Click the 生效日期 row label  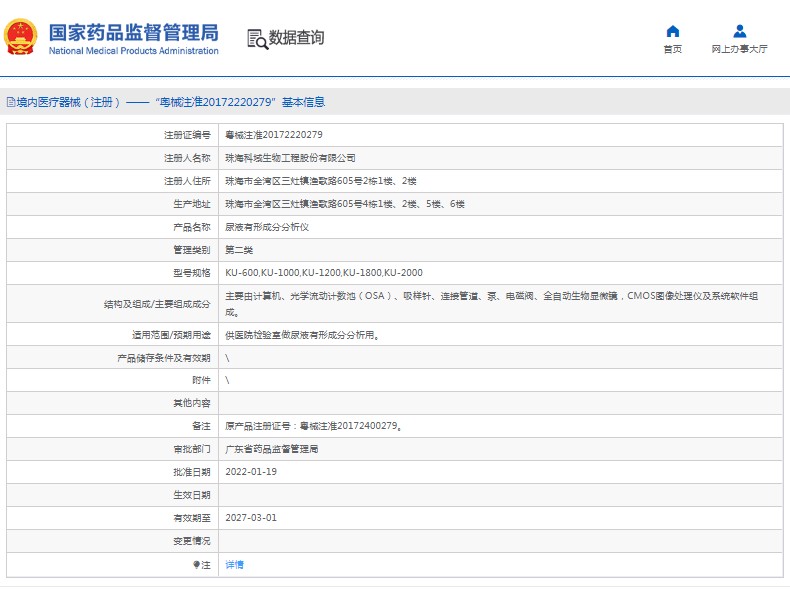tap(191, 495)
